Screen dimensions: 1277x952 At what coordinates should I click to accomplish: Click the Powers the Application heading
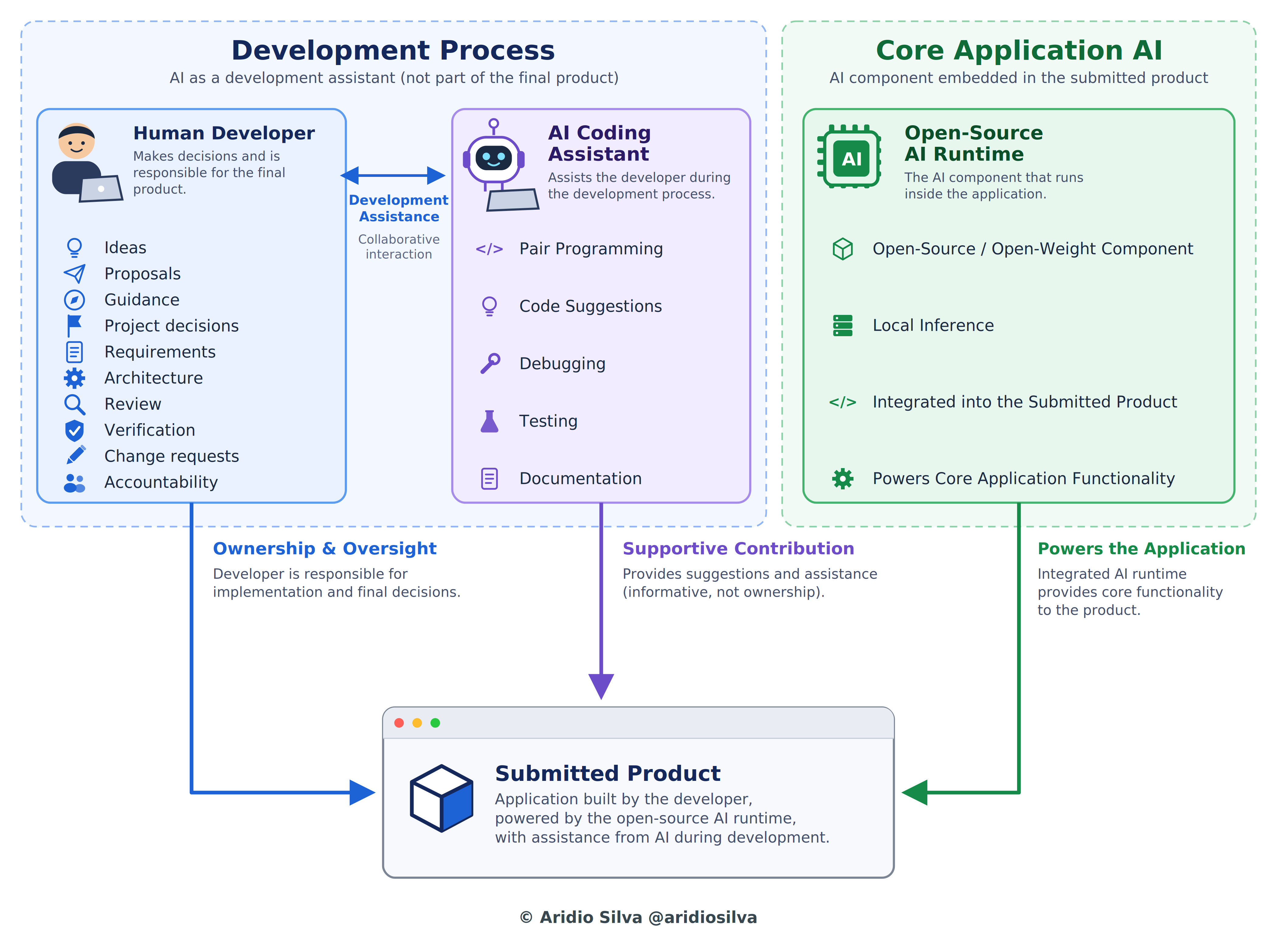(x=1141, y=549)
